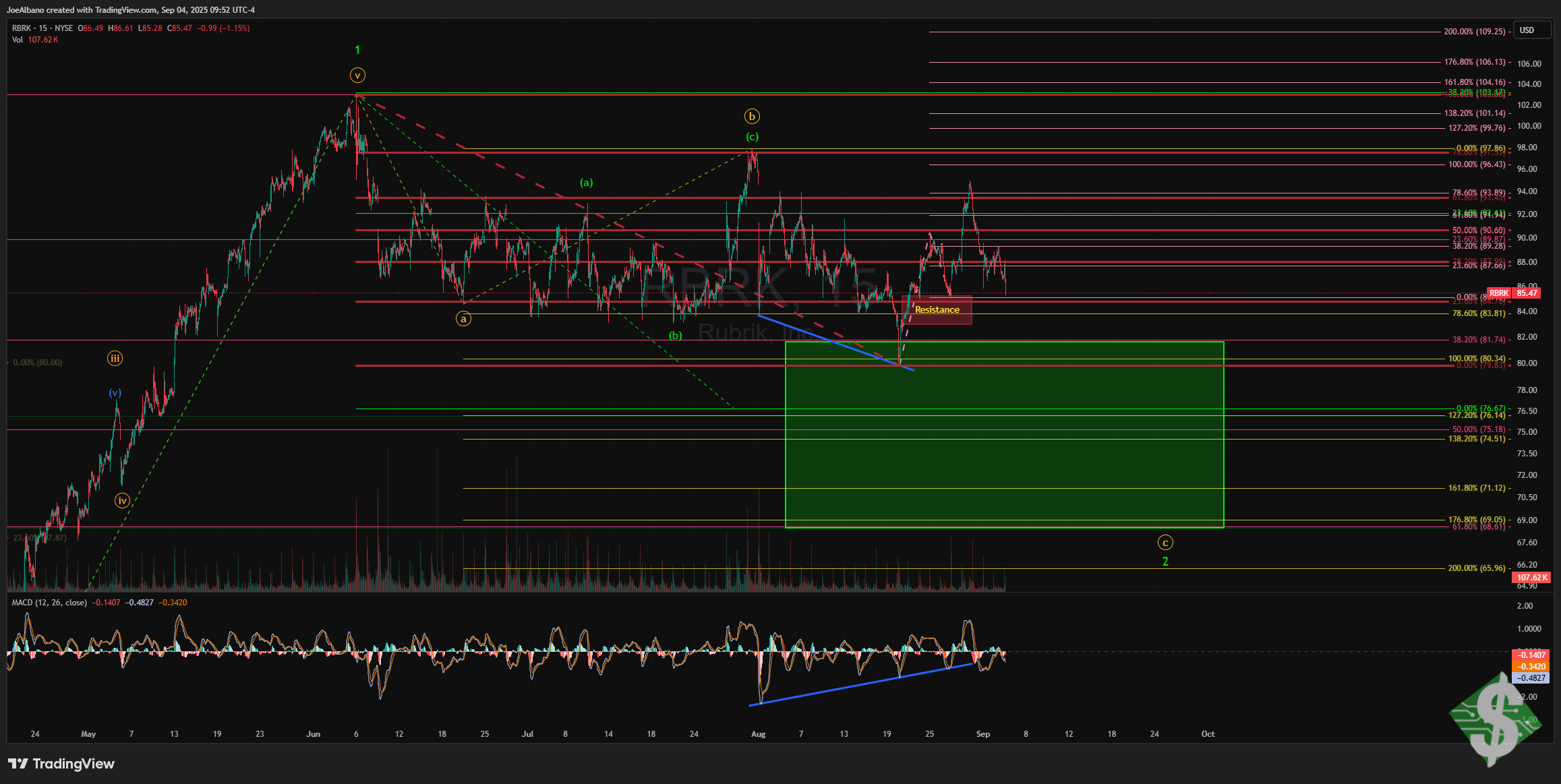The width and height of the screenshot is (1561, 784).
Task: Click the TradingView logo
Action: coord(61,764)
